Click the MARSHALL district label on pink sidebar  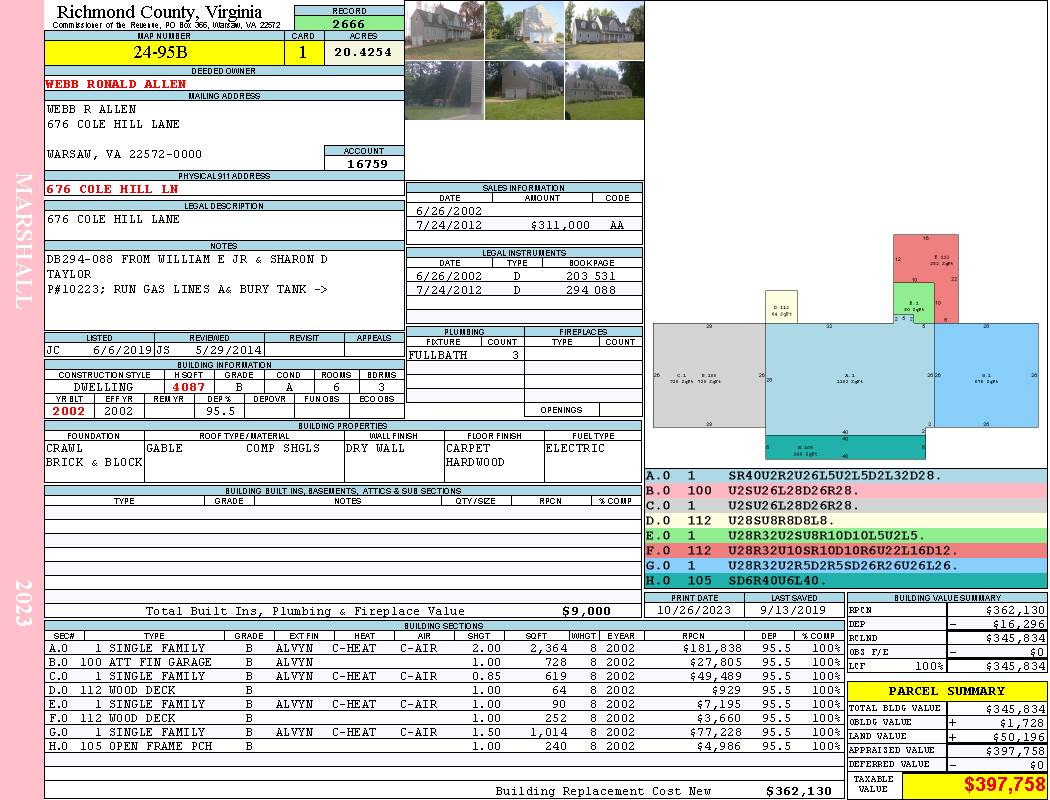tap(23, 241)
